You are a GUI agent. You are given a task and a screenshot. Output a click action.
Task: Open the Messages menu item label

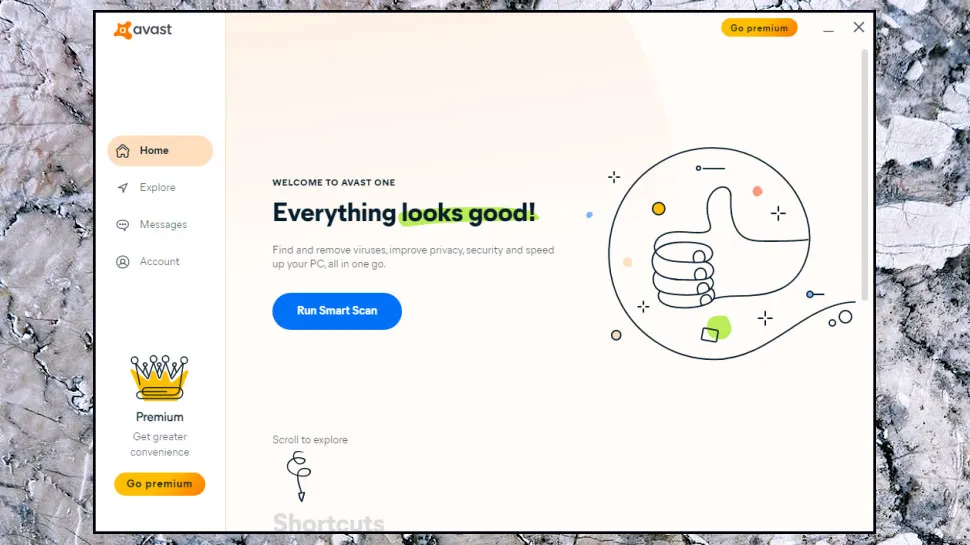(163, 225)
